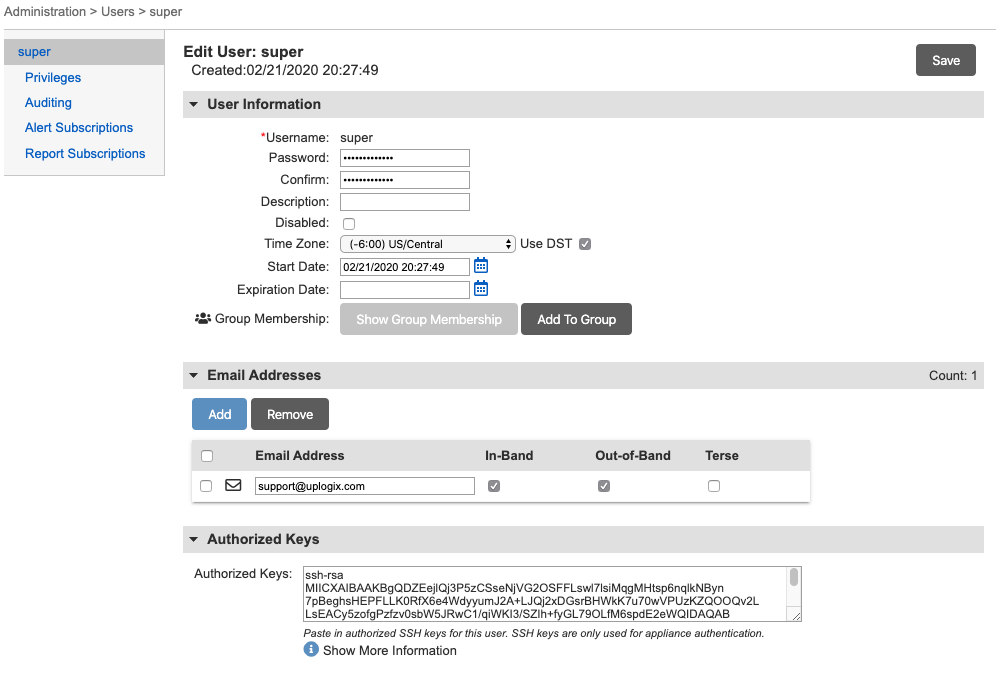Open the Start Date calendar picker
The width and height of the screenshot is (996, 673).
pos(481,266)
